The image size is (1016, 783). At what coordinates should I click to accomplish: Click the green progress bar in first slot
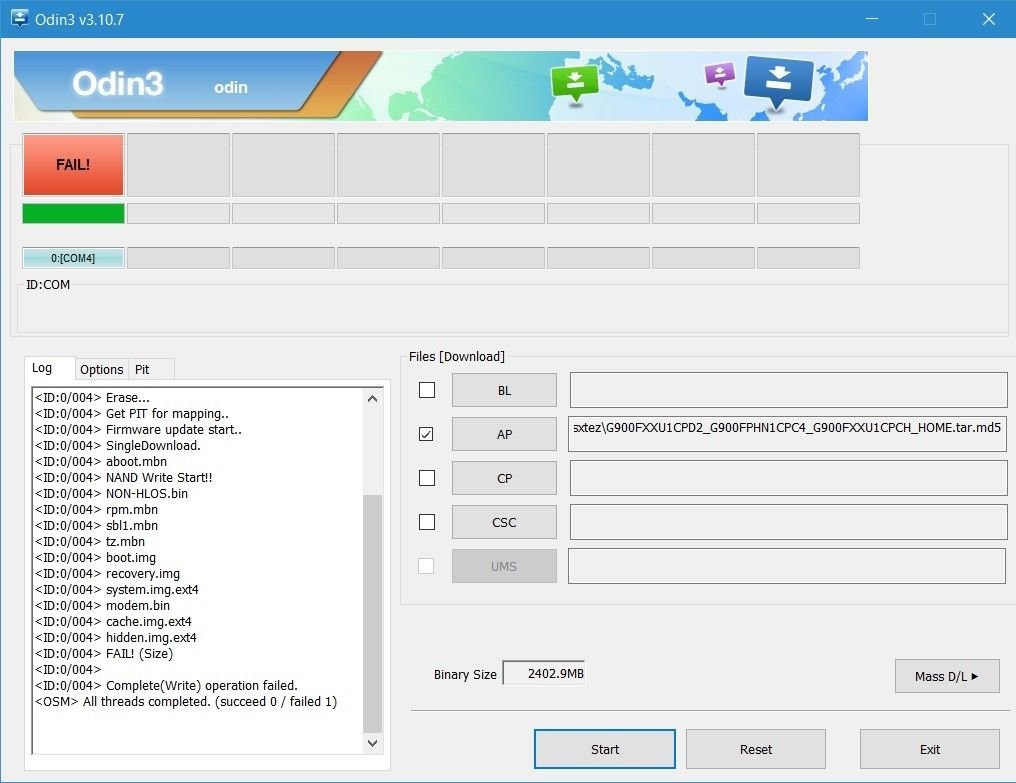click(x=73, y=213)
